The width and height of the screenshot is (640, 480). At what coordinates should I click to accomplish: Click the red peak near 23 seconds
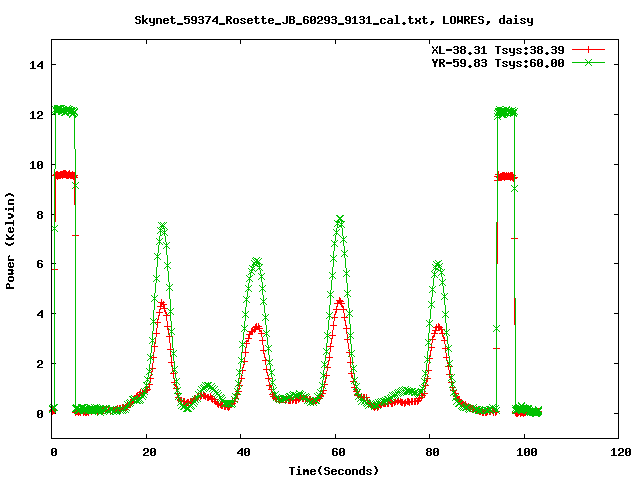pyautogui.click(x=162, y=304)
